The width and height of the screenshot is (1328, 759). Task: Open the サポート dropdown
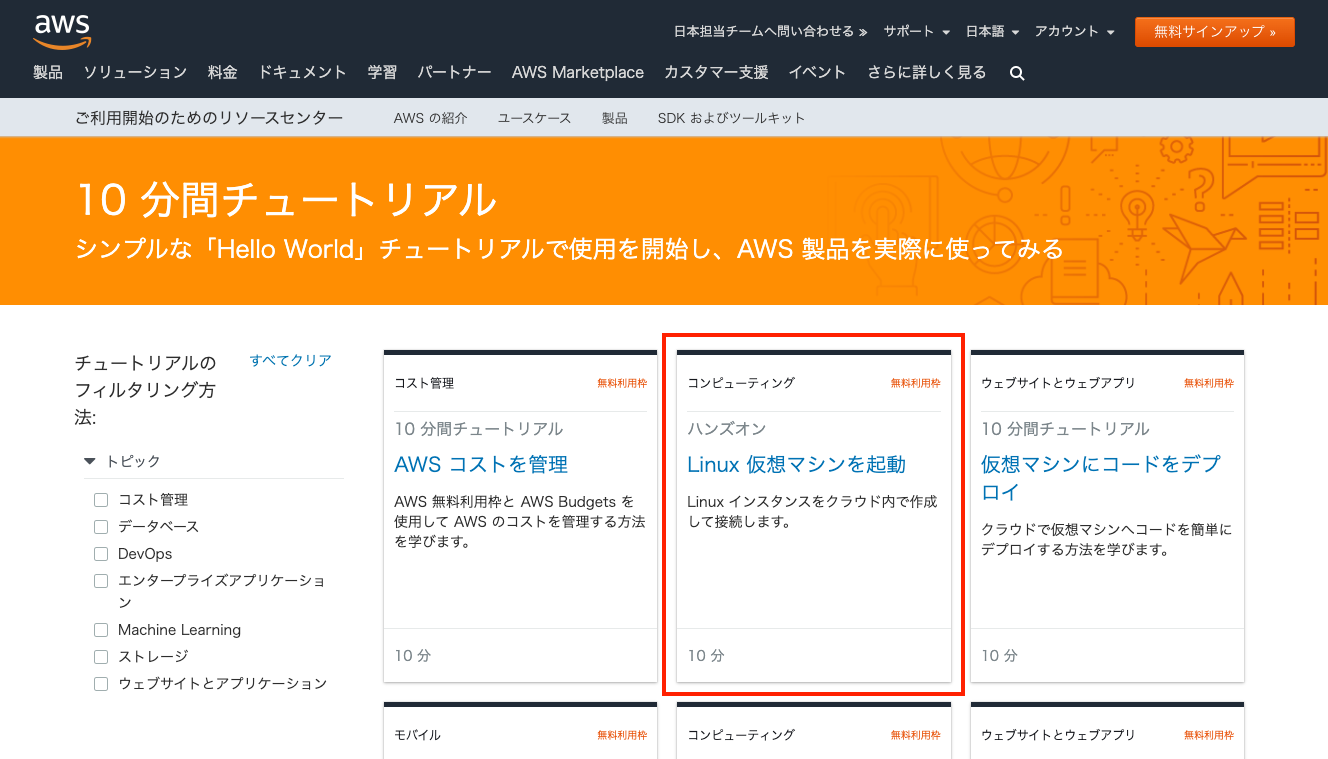[916, 32]
